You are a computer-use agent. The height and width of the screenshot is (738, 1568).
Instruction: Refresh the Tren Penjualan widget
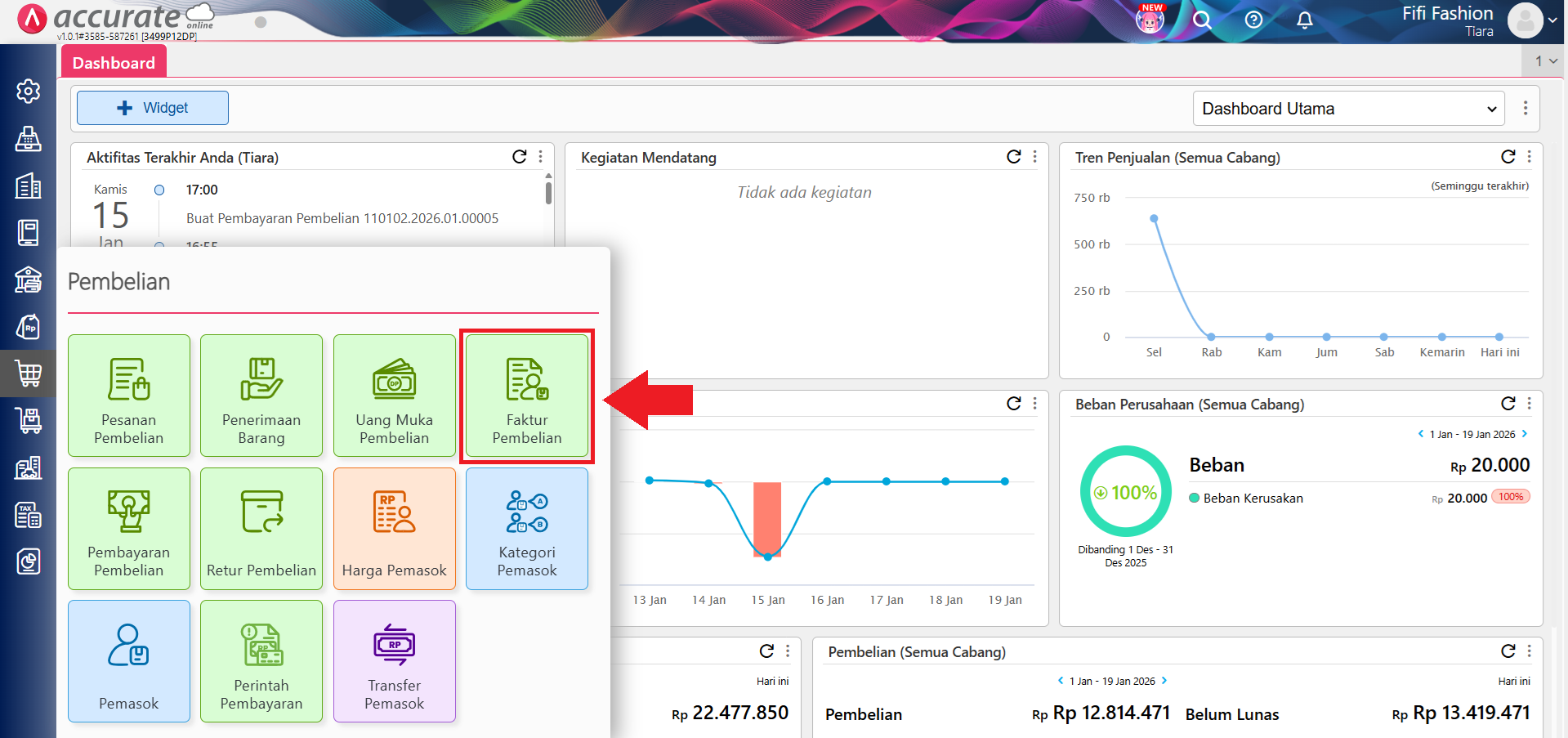[x=1508, y=157]
